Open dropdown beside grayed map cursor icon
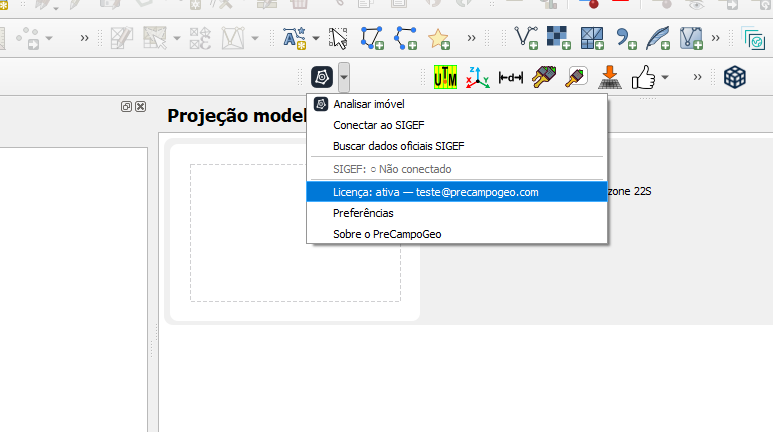The width and height of the screenshot is (773, 432). (x=176, y=38)
